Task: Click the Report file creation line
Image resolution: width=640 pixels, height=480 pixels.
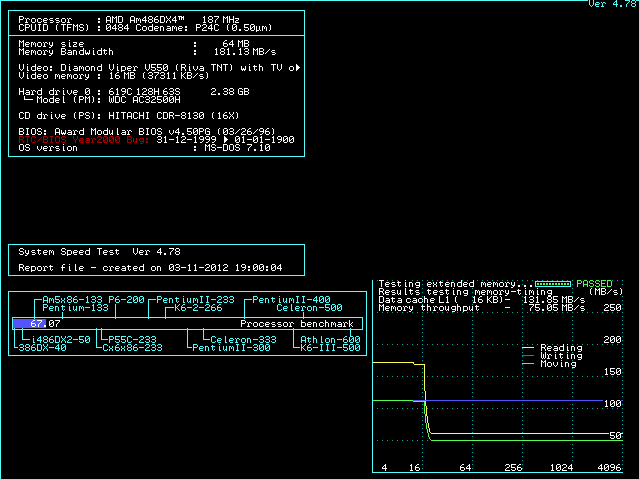Action: [x=150, y=268]
